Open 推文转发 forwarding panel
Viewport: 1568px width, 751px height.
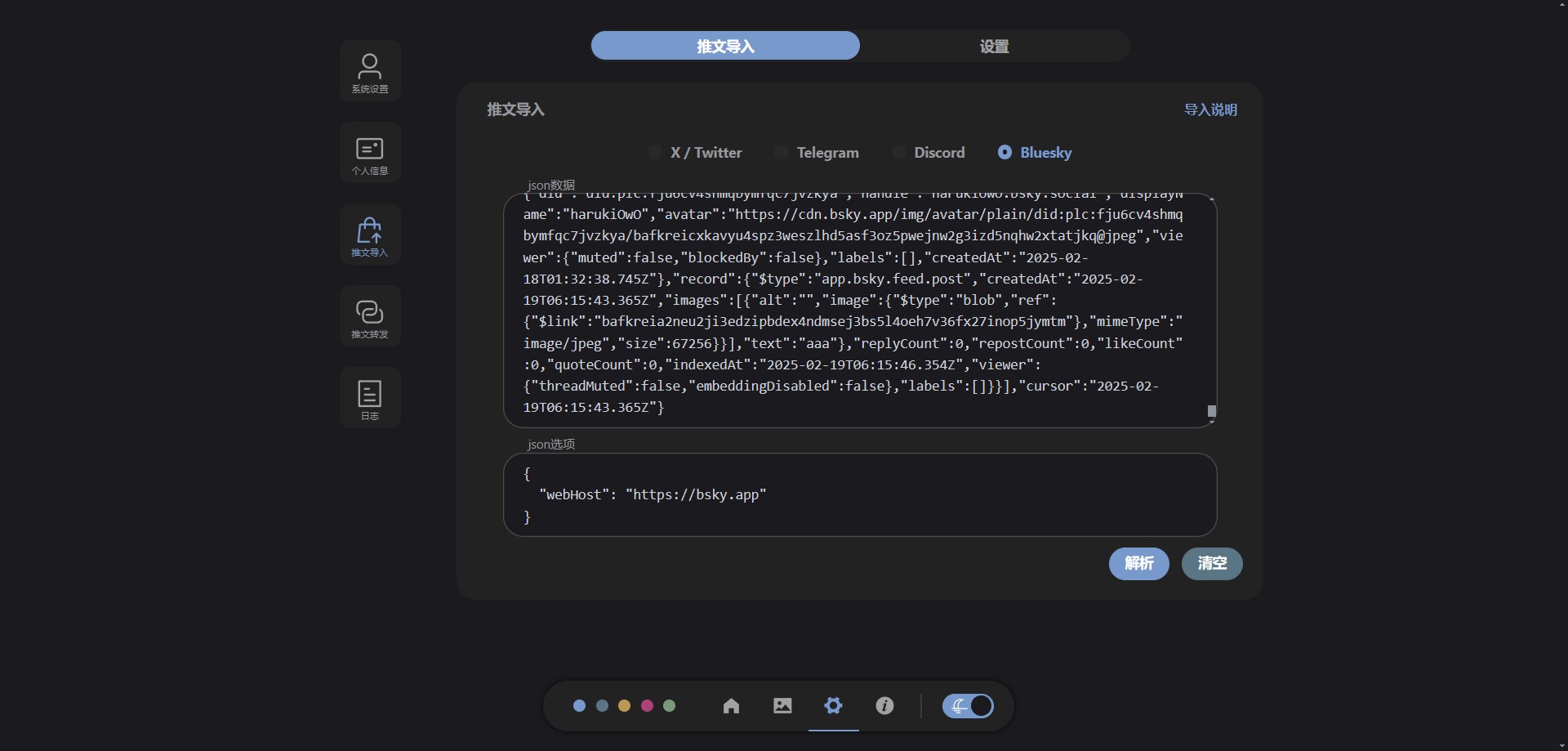pos(370,316)
